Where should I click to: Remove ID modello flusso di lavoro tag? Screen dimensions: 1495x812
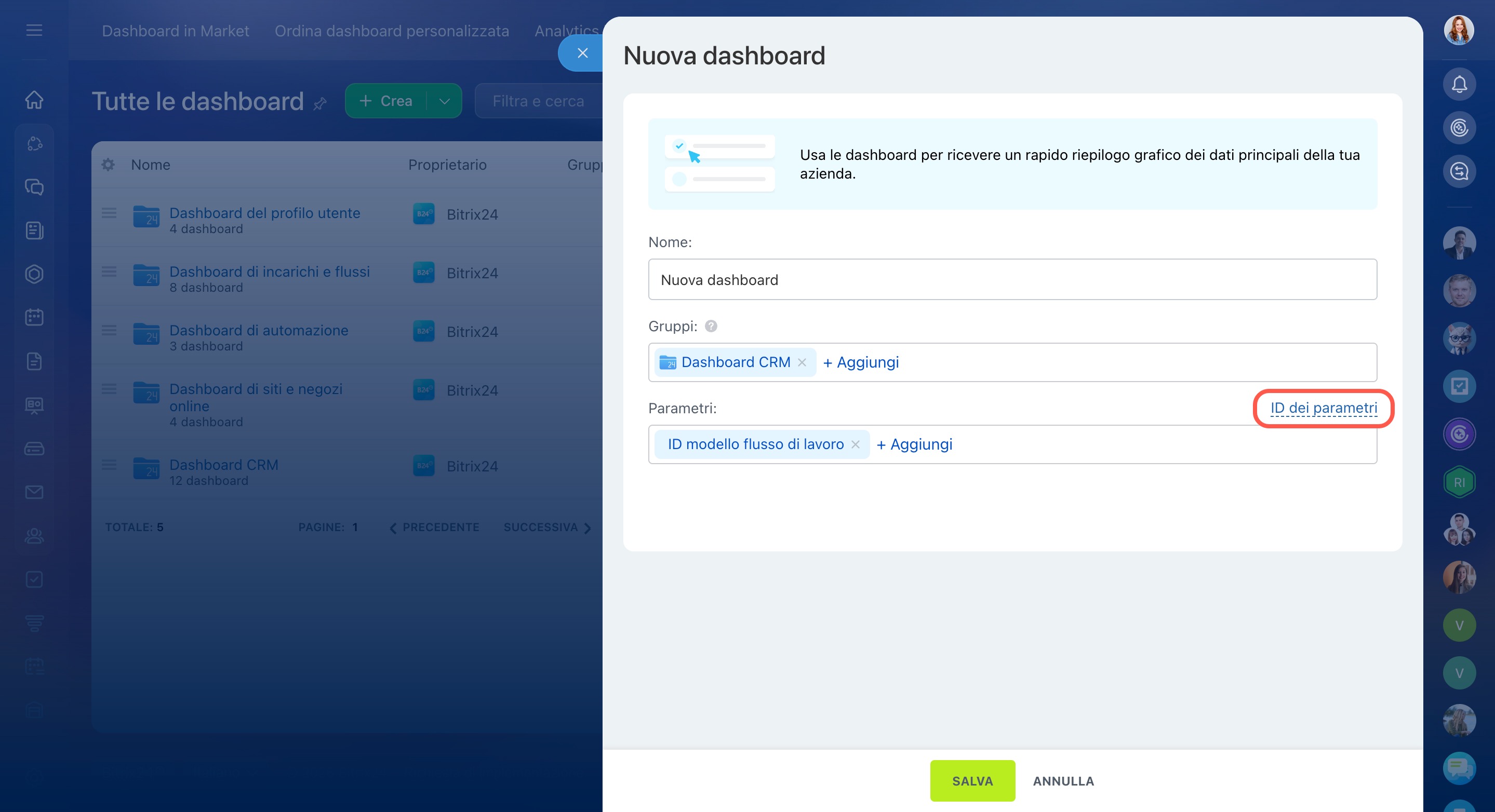(x=856, y=444)
